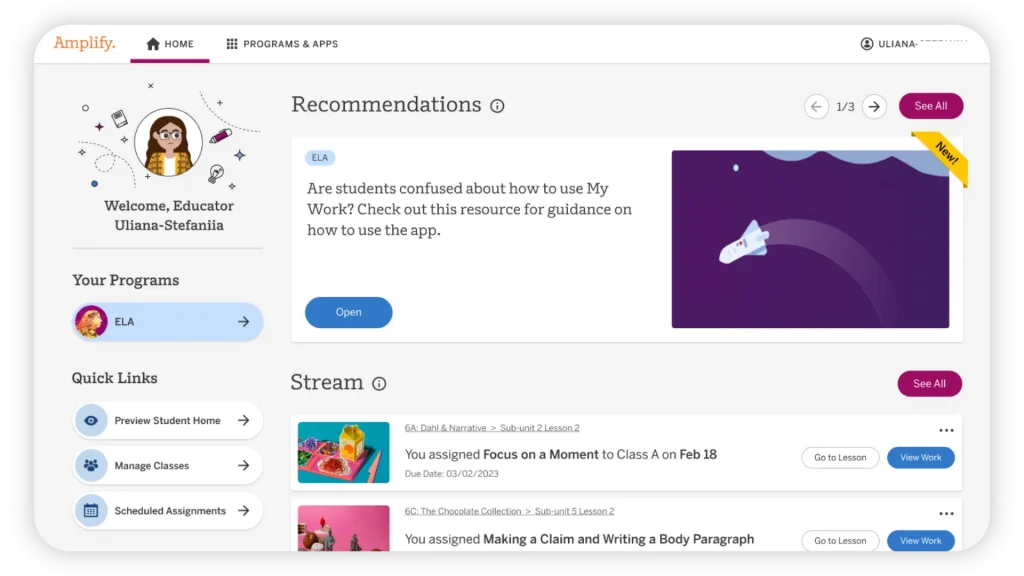Click Manage Classes people icon
The width and height of the screenshot is (1024, 576).
tap(91, 466)
